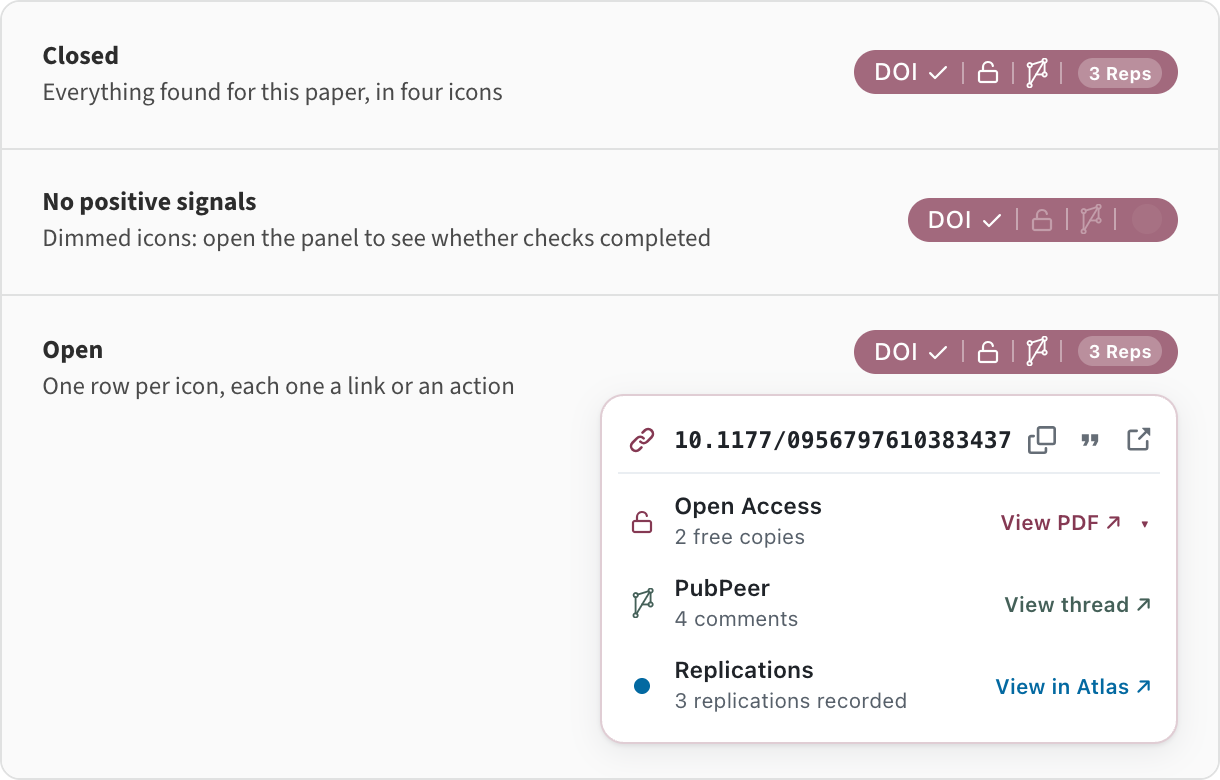Toggle the Closed row DOI badge
The width and height of the screenshot is (1220, 780).
click(x=1015, y=73)
